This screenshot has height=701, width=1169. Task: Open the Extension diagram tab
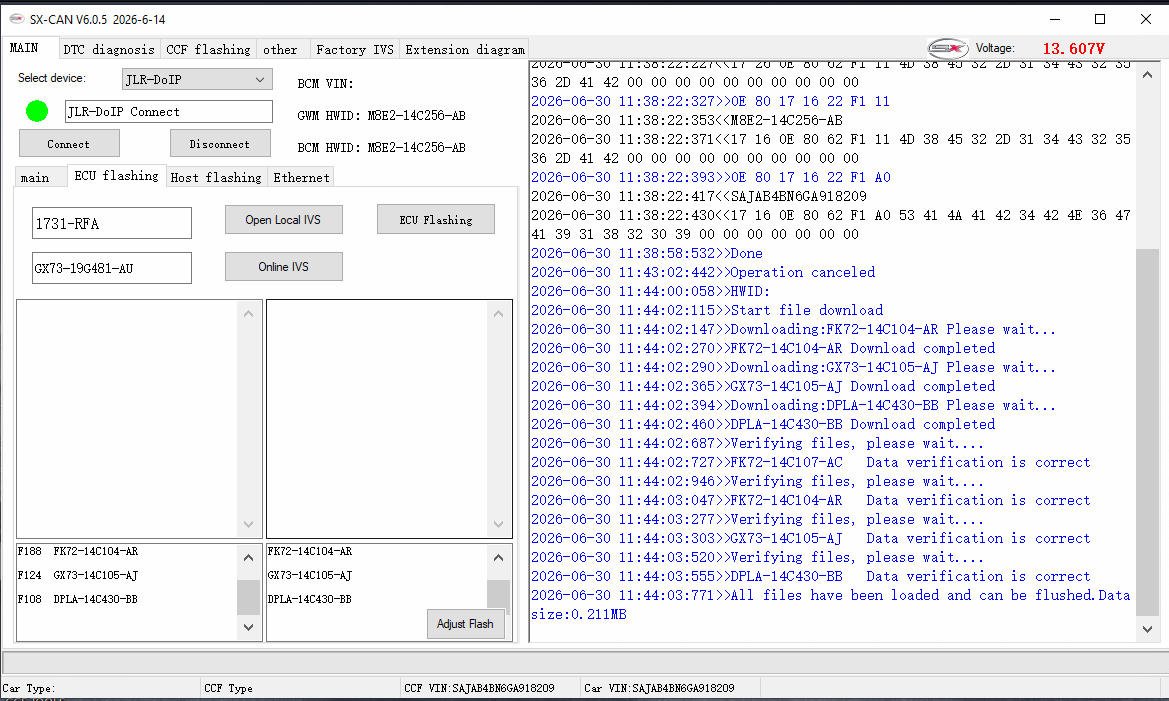465,49
